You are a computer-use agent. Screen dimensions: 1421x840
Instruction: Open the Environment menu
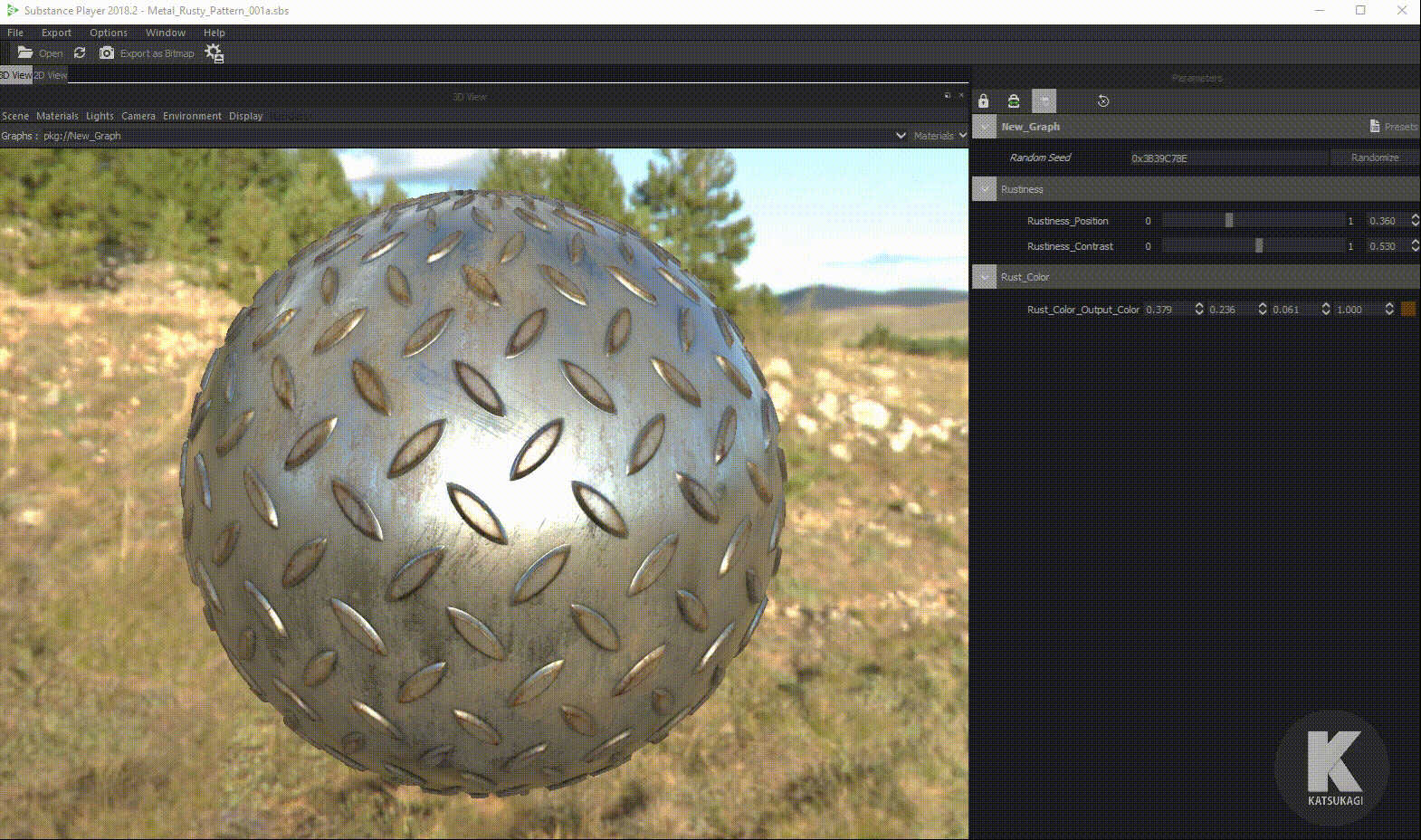(192, 116)
